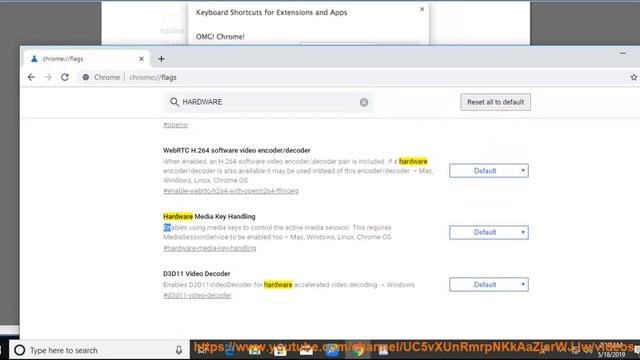The height and width of the screenshot is (360, 640).
Task: Click the taskbar clock showing 5/18/2019
Action: pos(611,351)
